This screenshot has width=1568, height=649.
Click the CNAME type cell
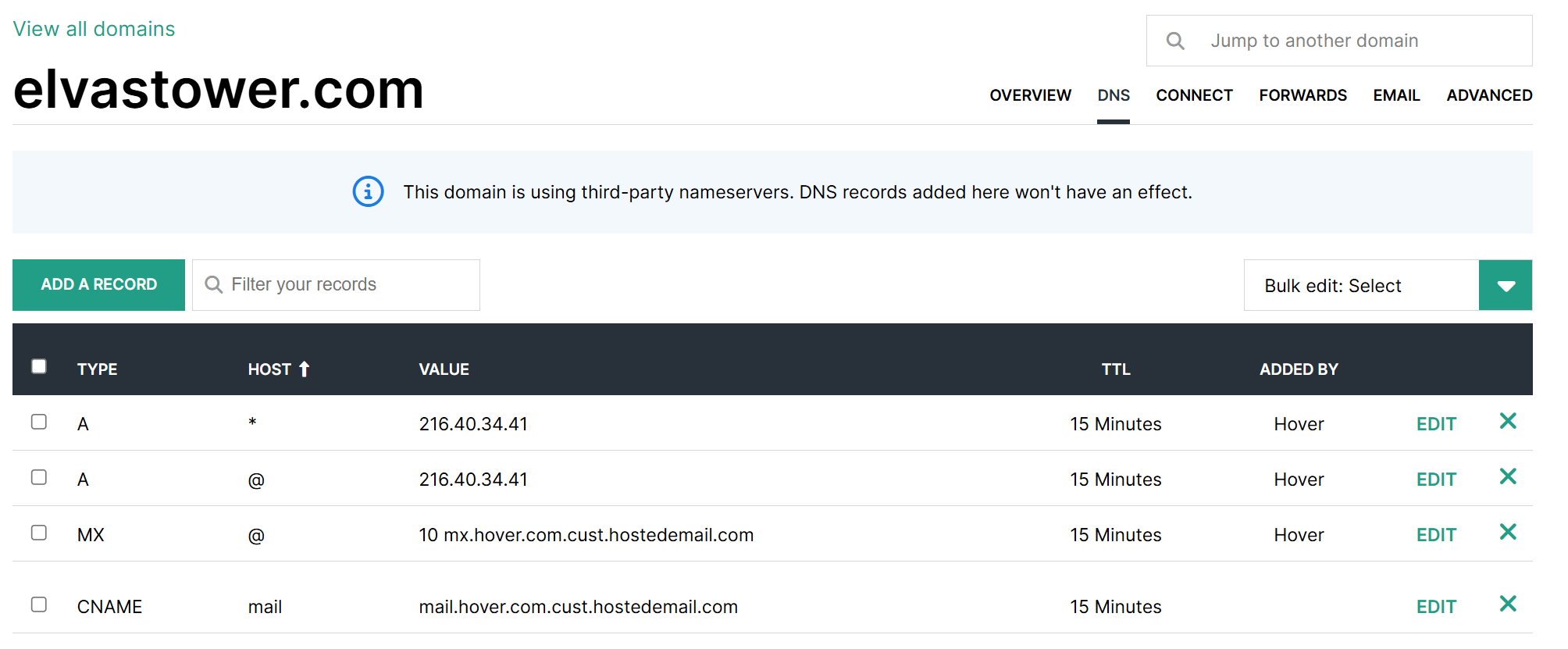tap(109, 607)
